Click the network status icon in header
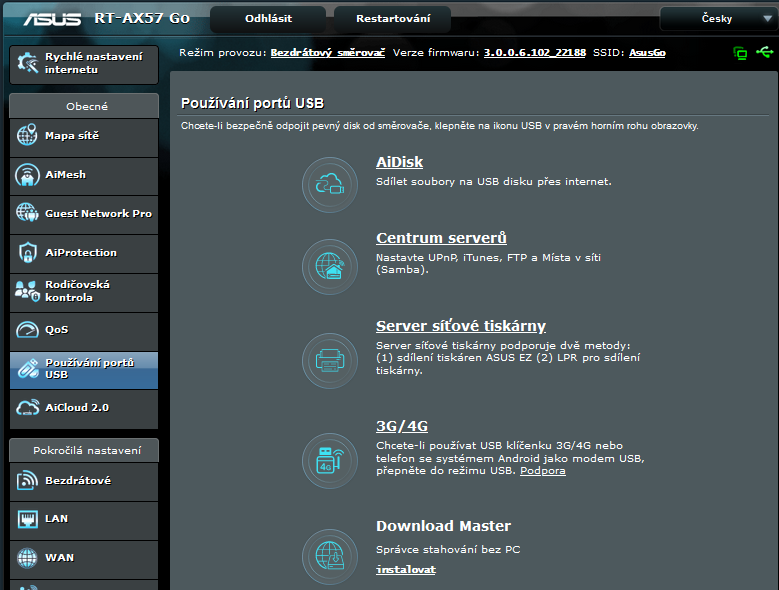The image size is (779, 590). click(740, 53)
